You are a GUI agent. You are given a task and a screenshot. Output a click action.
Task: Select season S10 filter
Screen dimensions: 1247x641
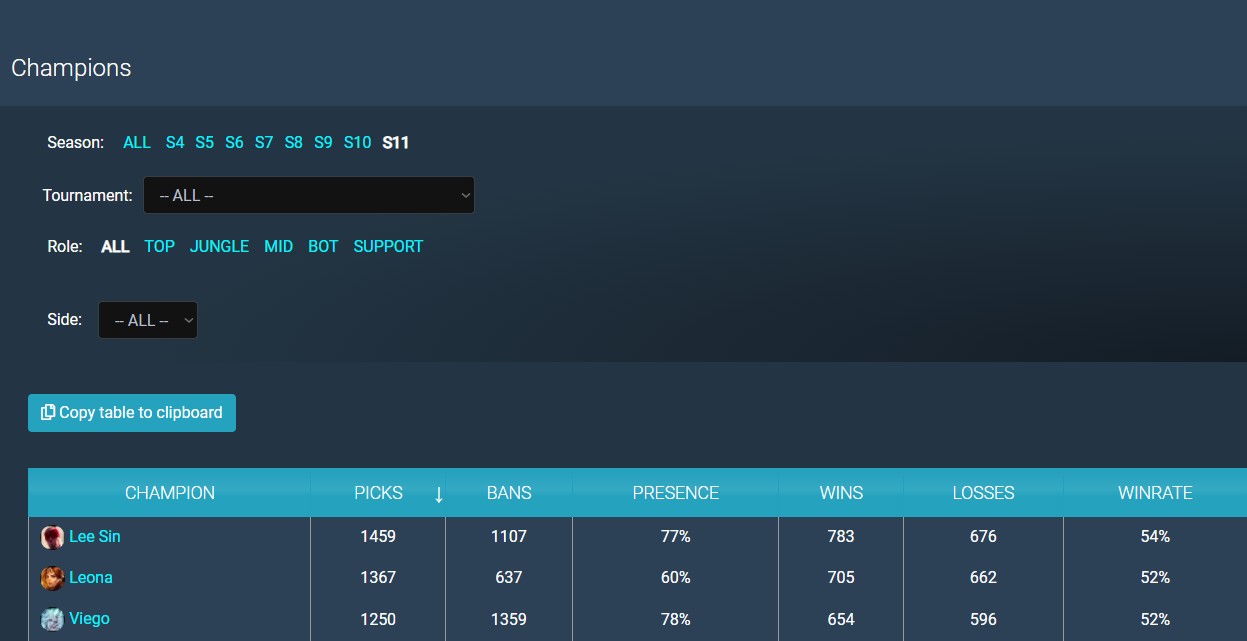tap(357, 142)
